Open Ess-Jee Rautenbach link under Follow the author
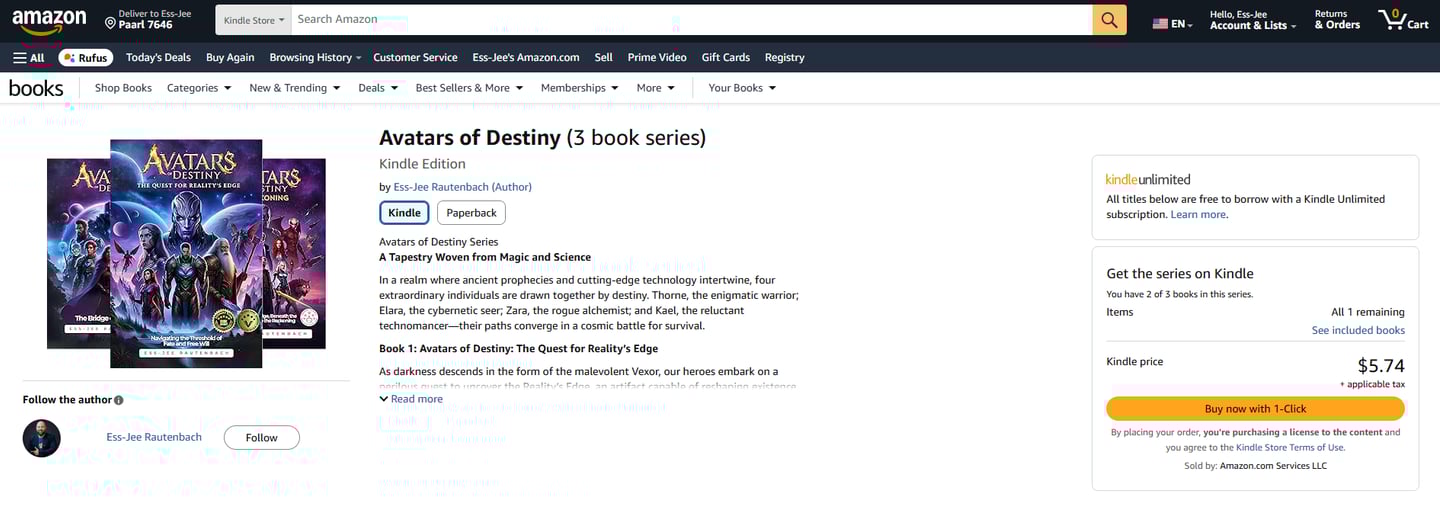 154,437
